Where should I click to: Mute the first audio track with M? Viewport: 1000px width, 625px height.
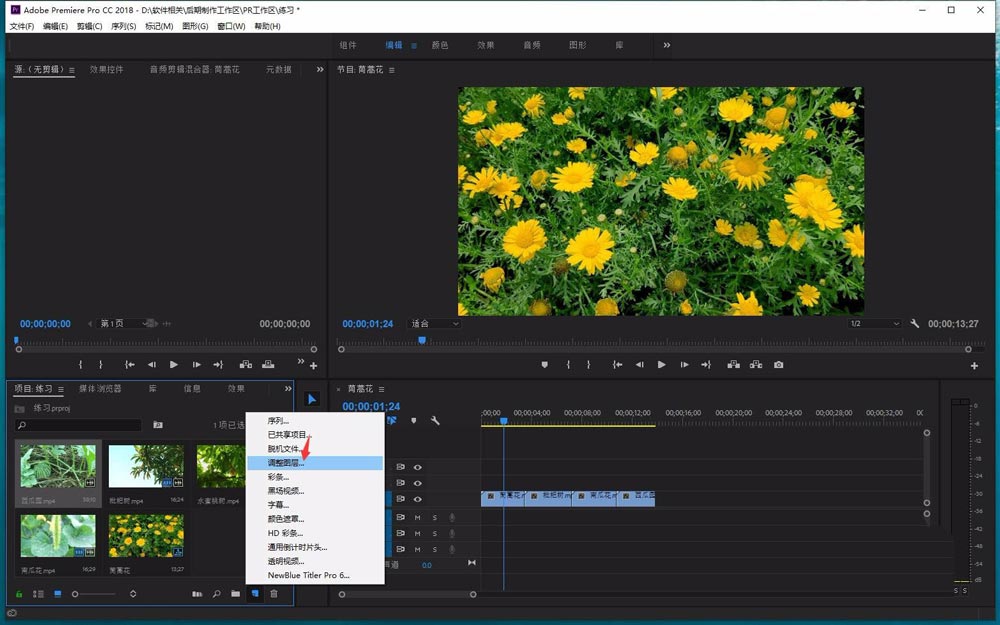tap(417, 517)
